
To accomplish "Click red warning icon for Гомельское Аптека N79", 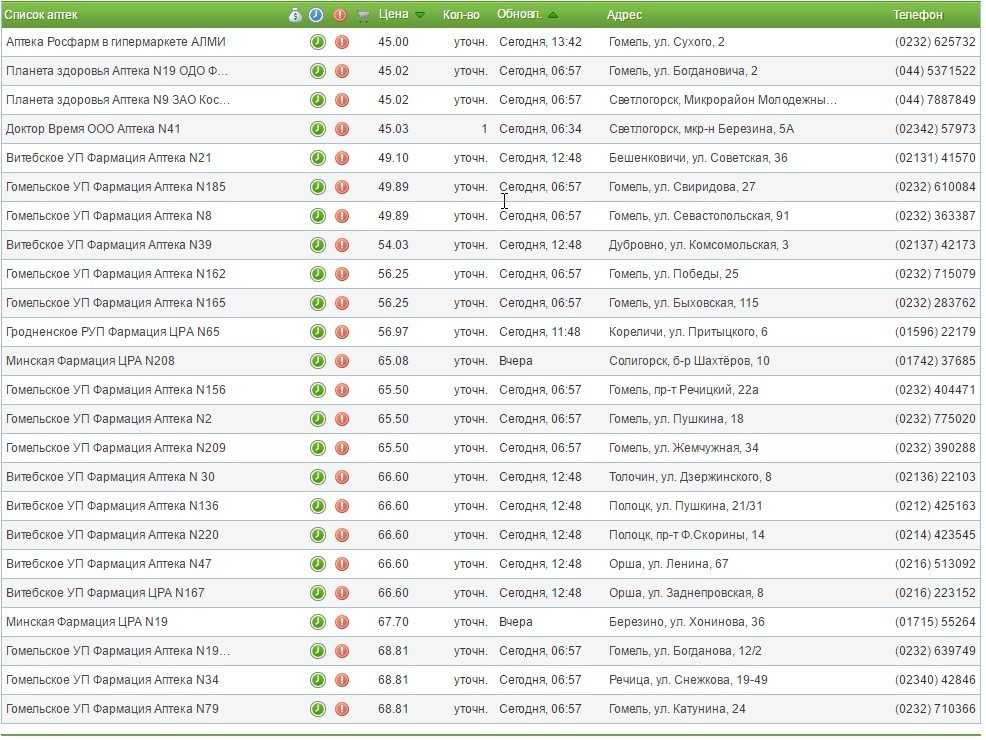I will 342,710.
